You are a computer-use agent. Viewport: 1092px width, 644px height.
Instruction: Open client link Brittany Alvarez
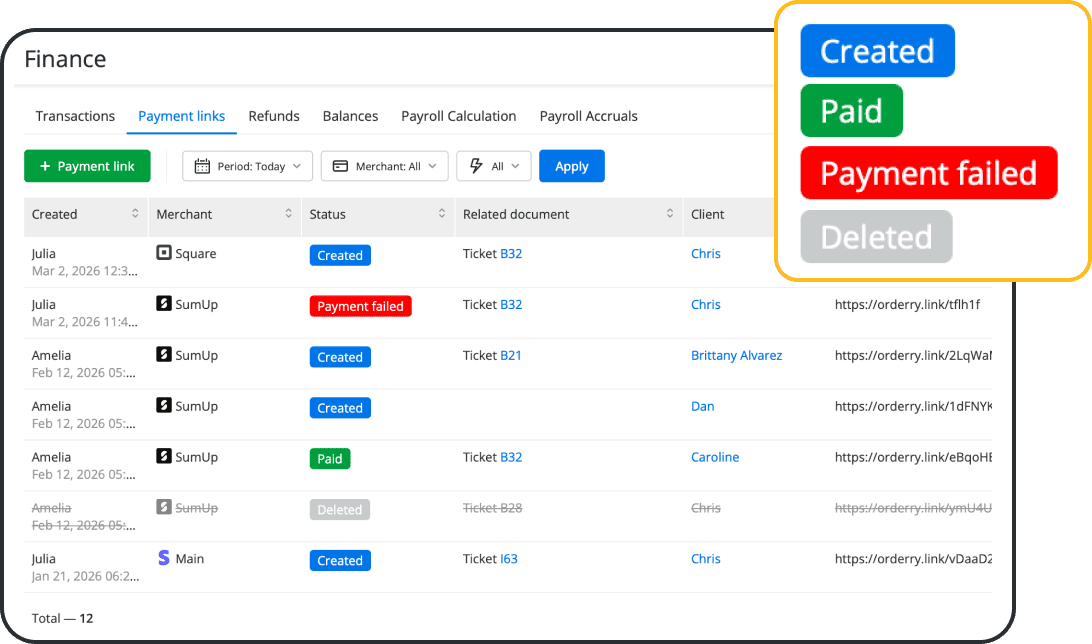click(x=736, y=355)
